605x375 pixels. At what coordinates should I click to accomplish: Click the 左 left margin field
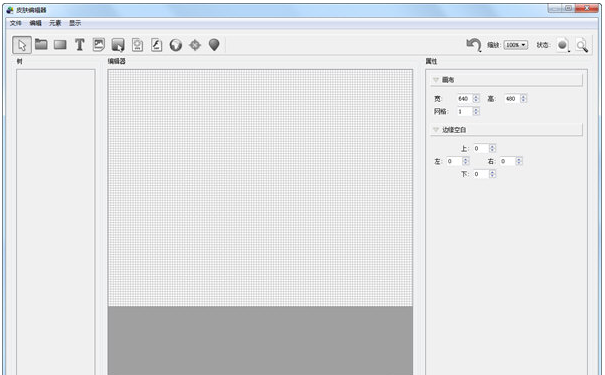click(x=454, y=161)
